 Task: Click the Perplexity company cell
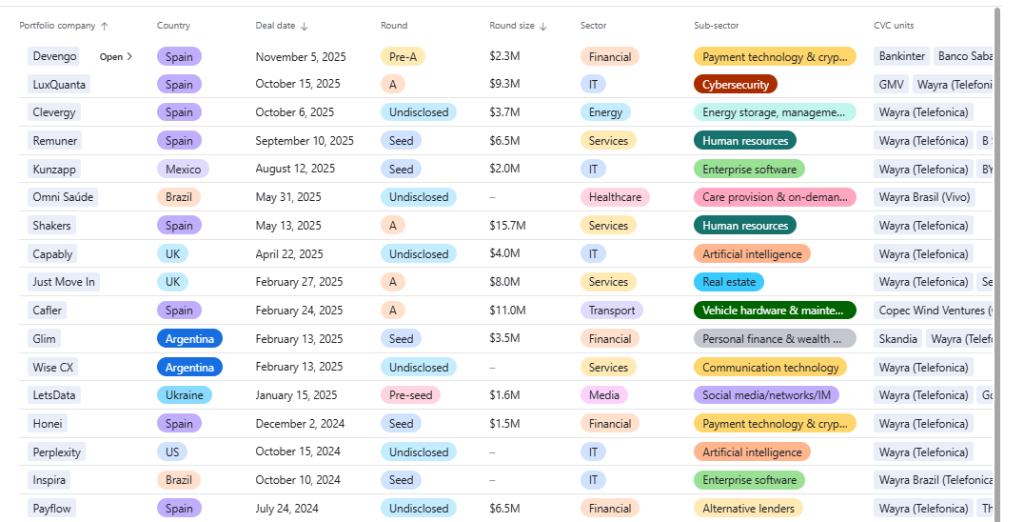point(57,452)
